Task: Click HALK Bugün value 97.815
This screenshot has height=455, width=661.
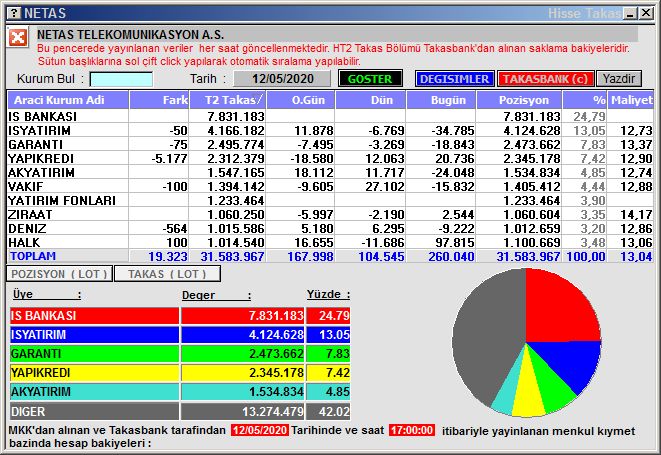Action: (x=454, y=242)
